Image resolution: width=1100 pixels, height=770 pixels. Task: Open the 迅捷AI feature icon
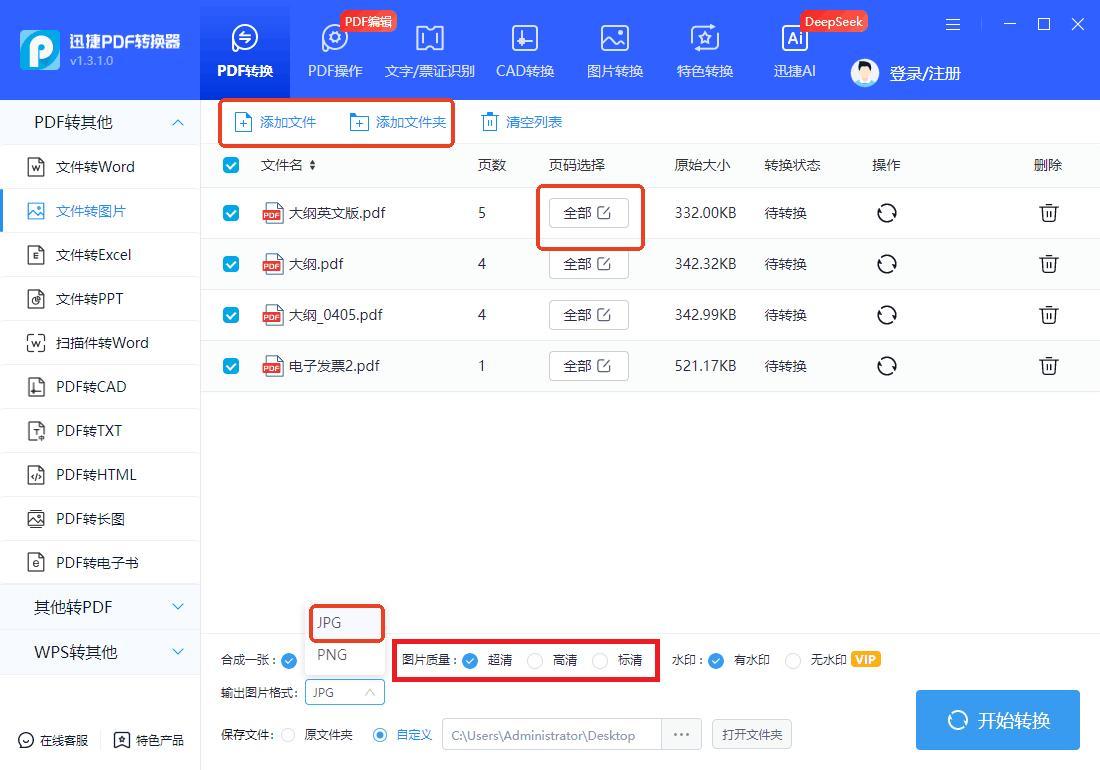(795, 39)
